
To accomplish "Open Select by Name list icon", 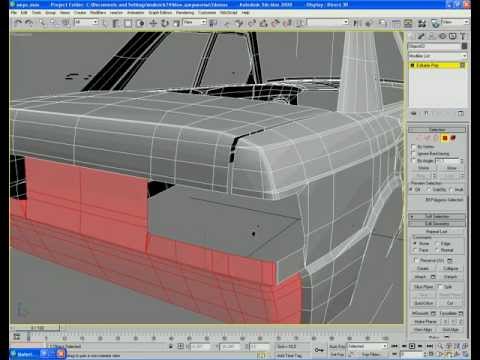I will [116, 23].
